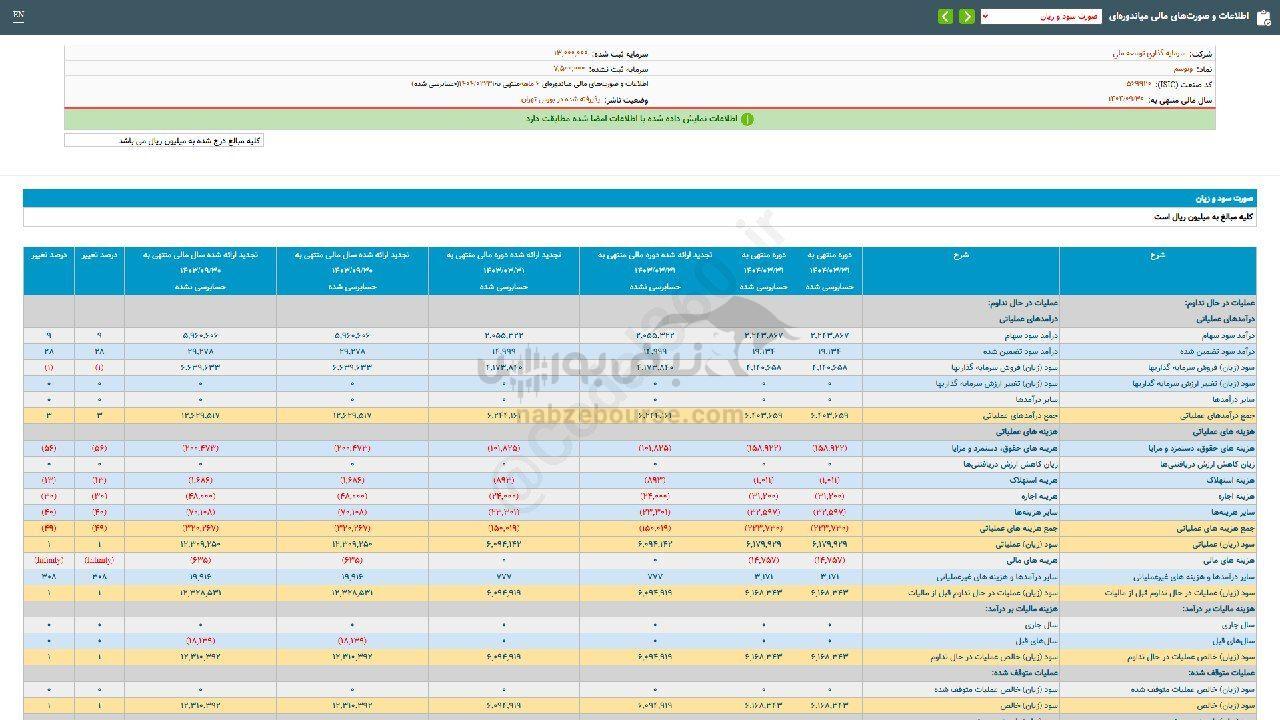This screenshot has width=1280, height=720.
Task: Click the leftmost درصد تغییر column header
Action: click(x=48, y=256)
